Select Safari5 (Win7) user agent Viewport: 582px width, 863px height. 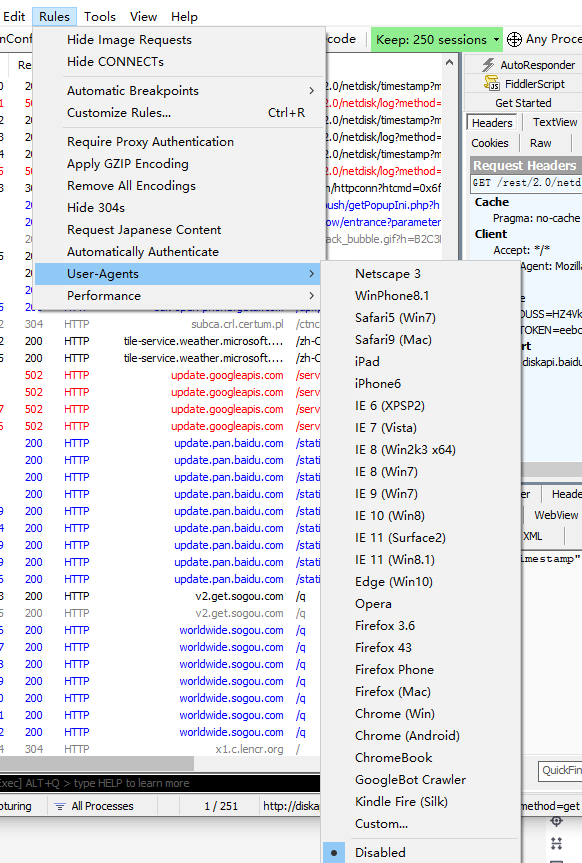[395, 318]
